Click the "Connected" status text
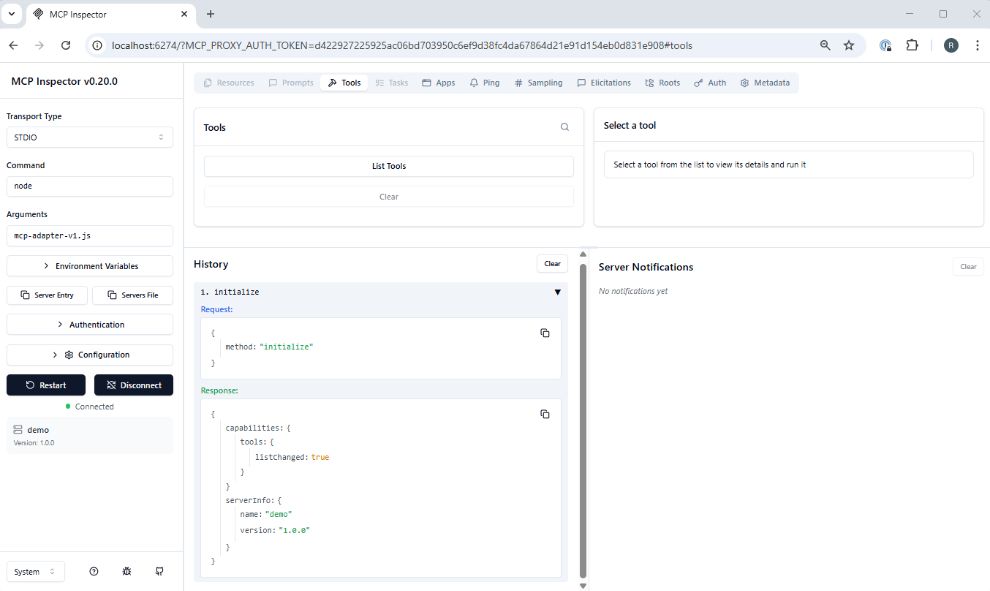Viewport: 990px width, 591px height. 94,407
